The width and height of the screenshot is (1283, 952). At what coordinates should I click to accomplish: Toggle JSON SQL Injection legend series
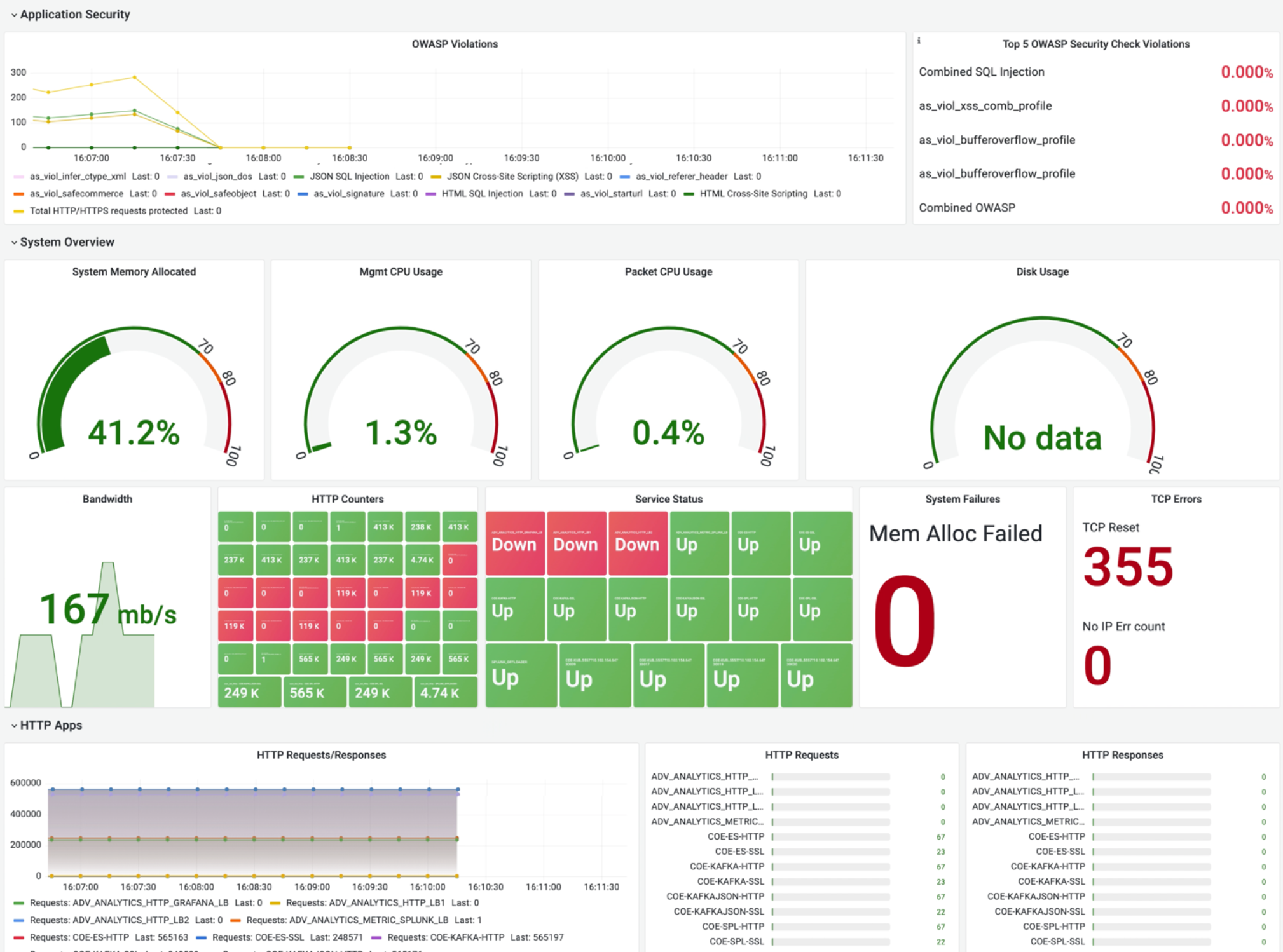pos(349,176)
